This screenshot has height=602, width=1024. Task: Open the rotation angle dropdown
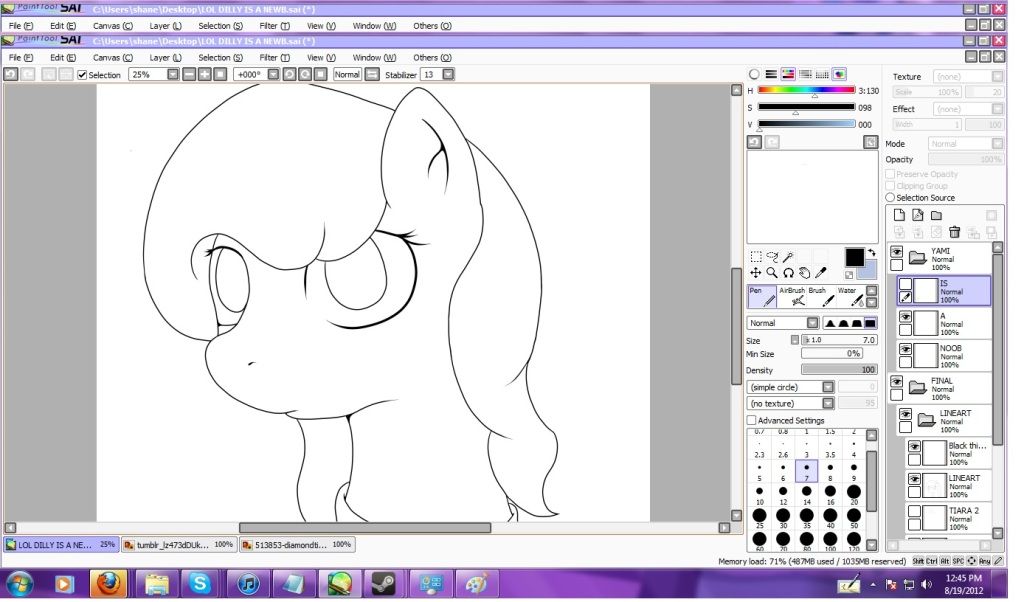coord(273,74)
